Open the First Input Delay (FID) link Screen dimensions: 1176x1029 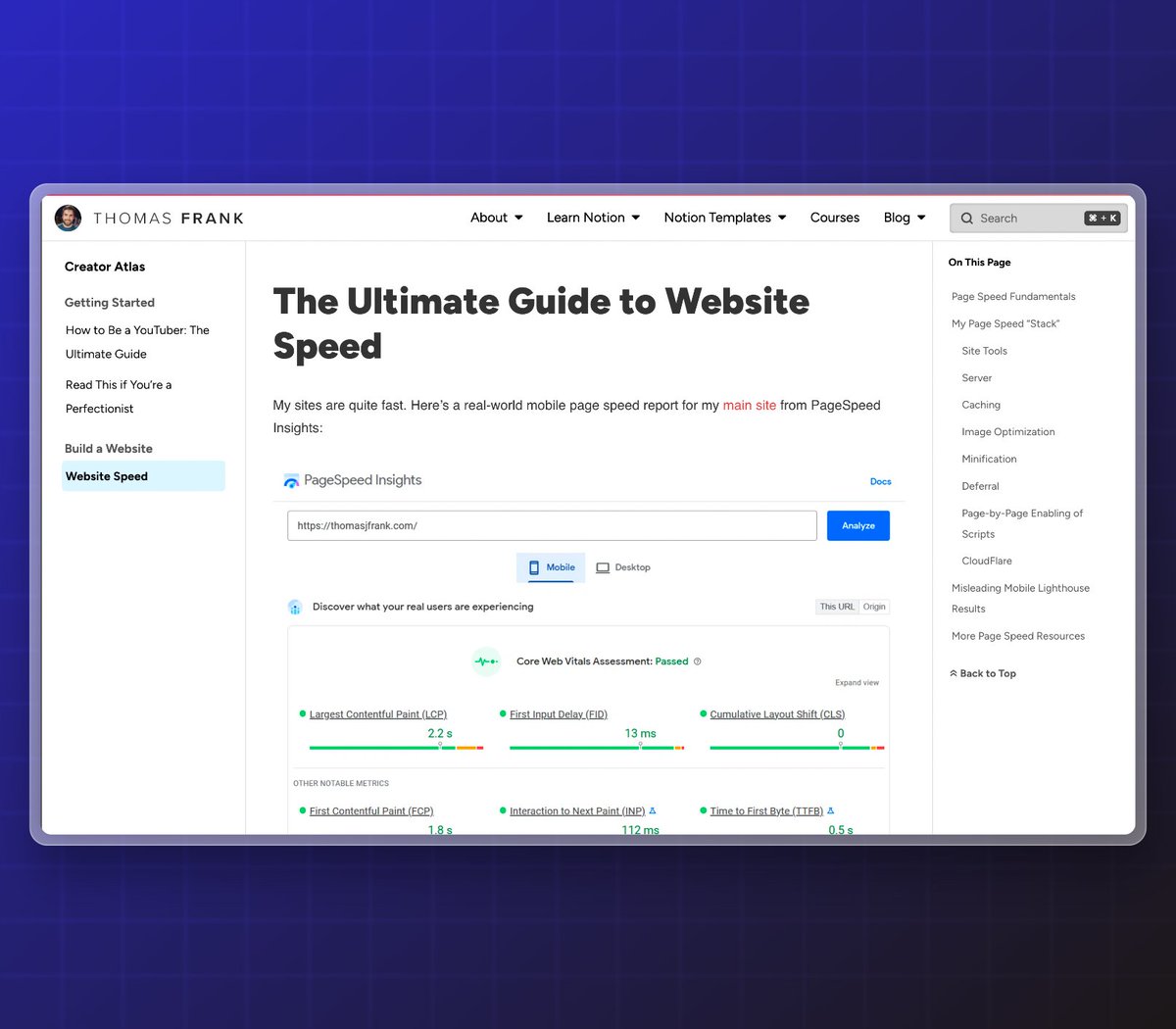click(559, 714)
